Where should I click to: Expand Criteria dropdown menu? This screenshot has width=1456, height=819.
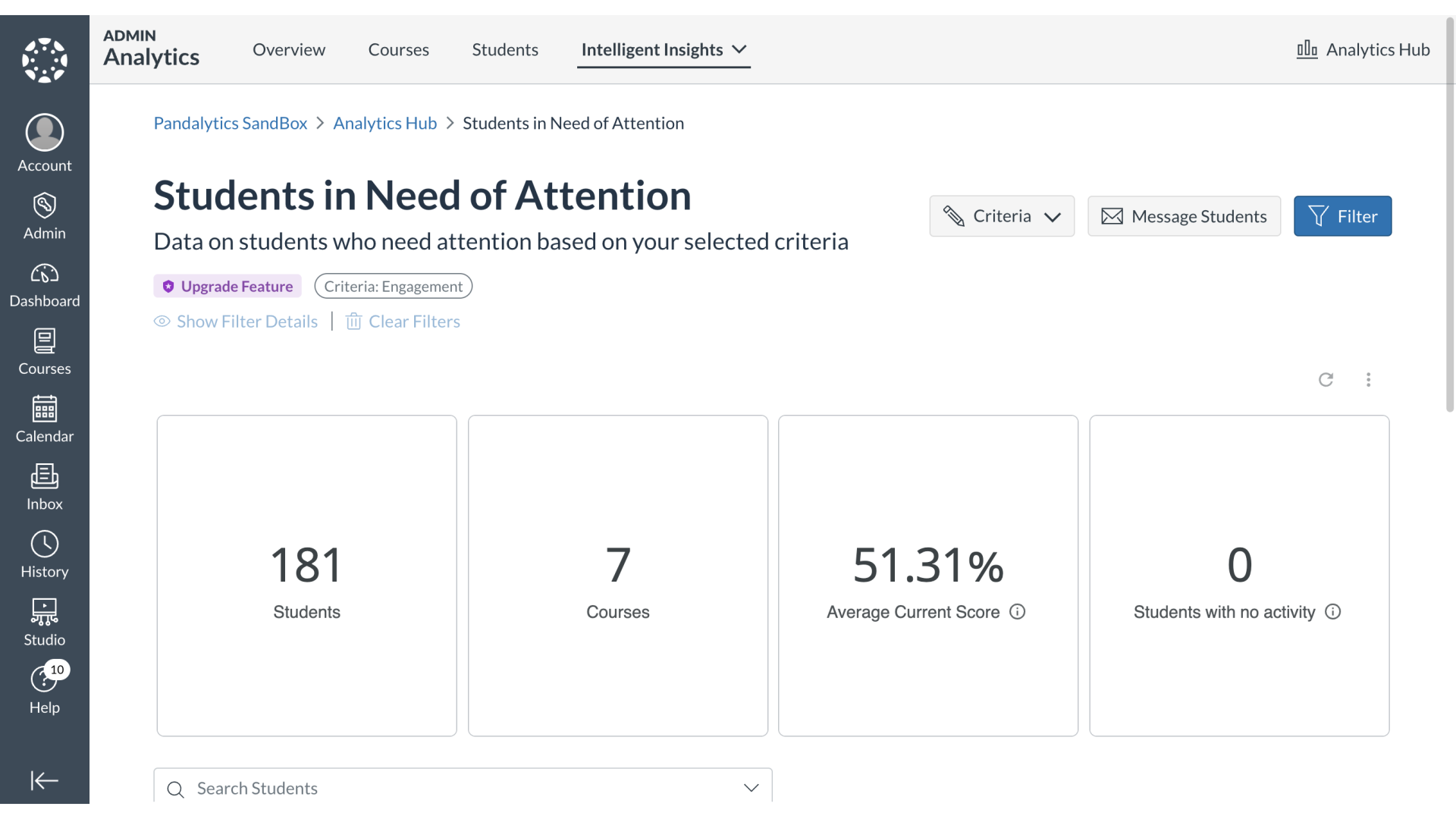pyautogui.click(x=1002, y=216)
